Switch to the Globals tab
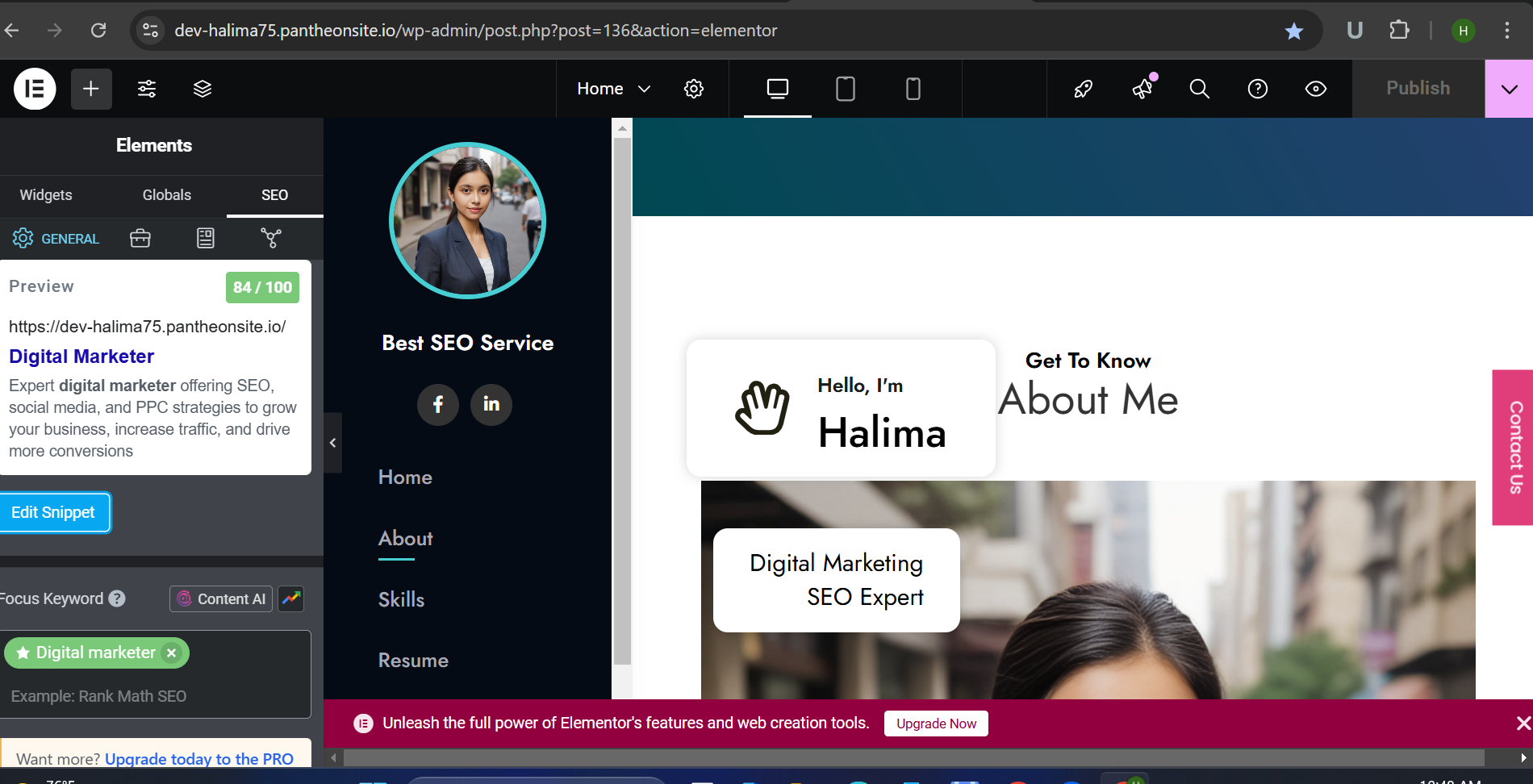The width and height of the screenshot is (1533, 784). point(167,195)
